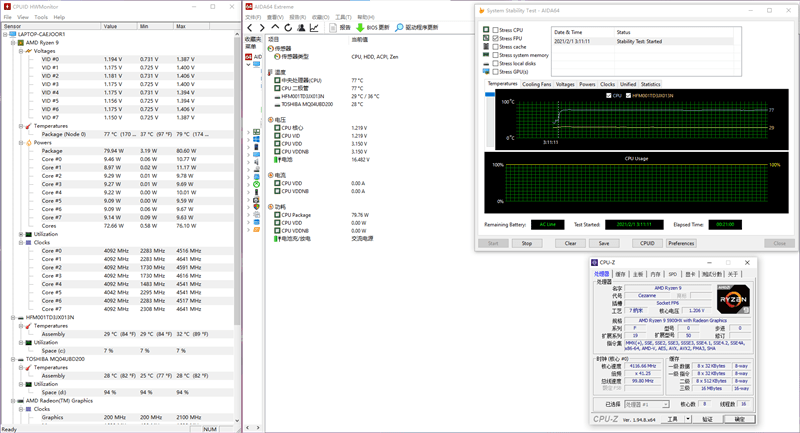Collapse Powers node in HWMonitor

[x=21, y=143]
